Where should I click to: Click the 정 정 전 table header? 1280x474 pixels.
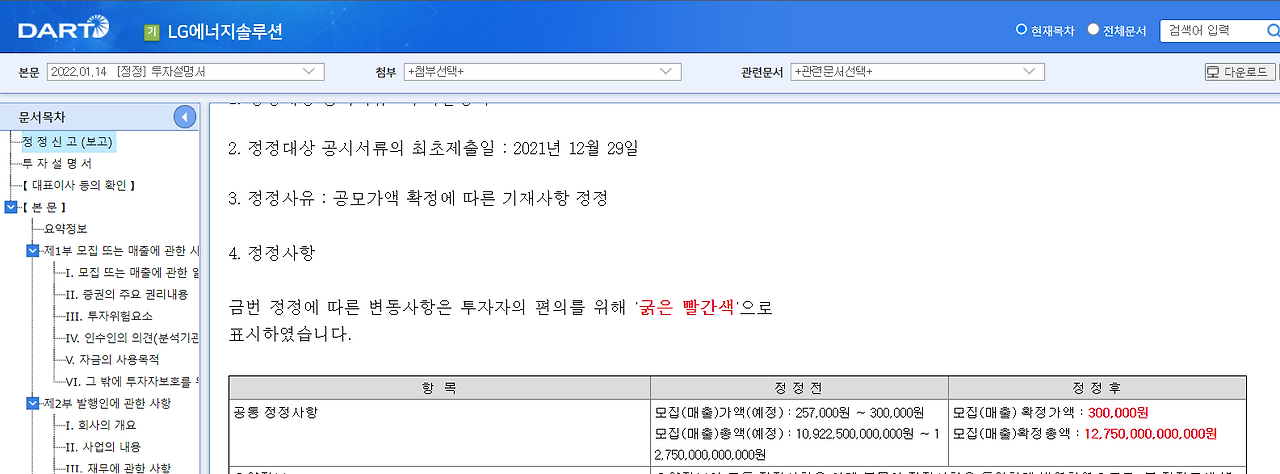tap(799, 388)
